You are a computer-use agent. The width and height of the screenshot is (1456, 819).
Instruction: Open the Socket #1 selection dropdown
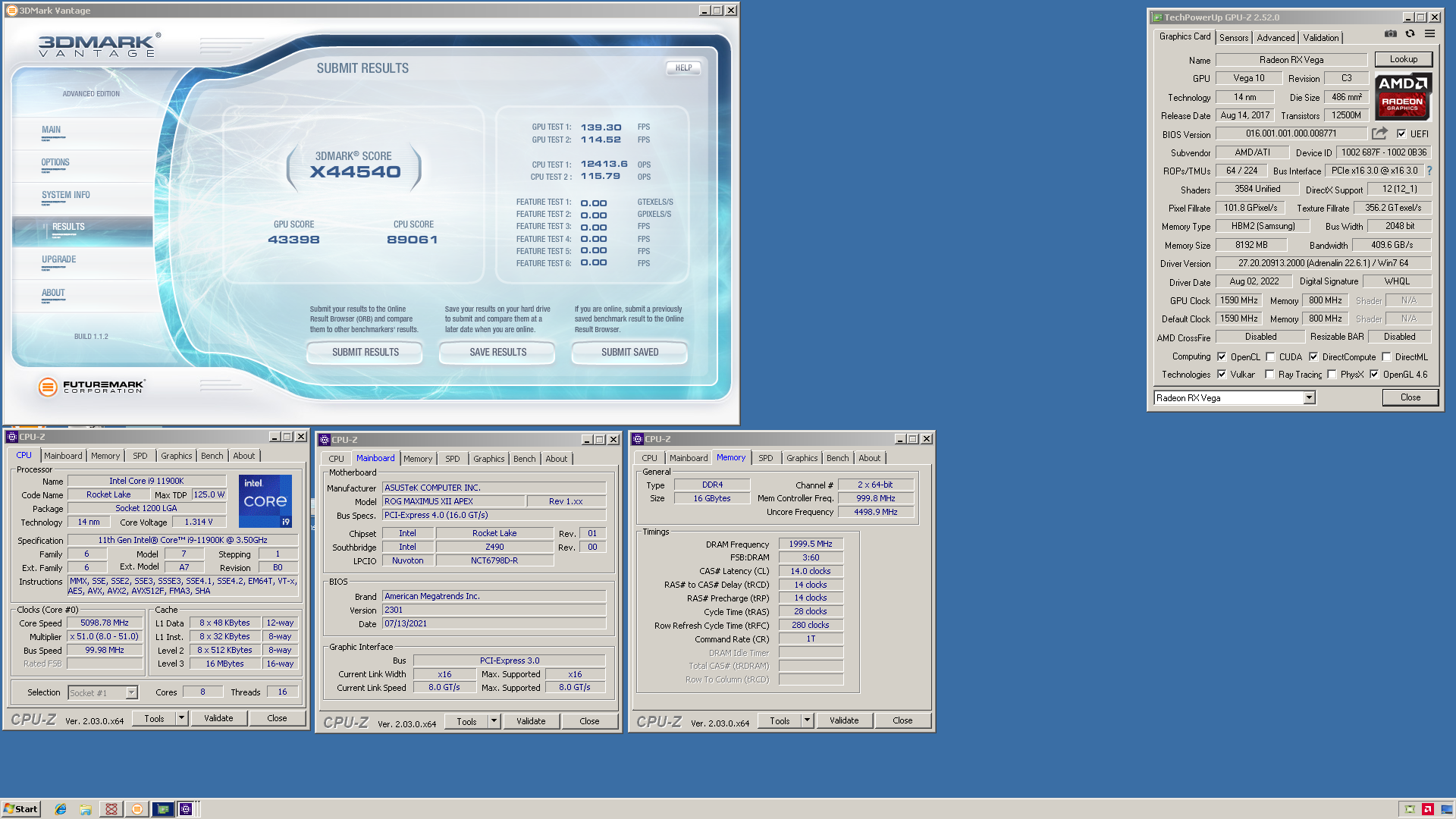click(x=131, y=692)
